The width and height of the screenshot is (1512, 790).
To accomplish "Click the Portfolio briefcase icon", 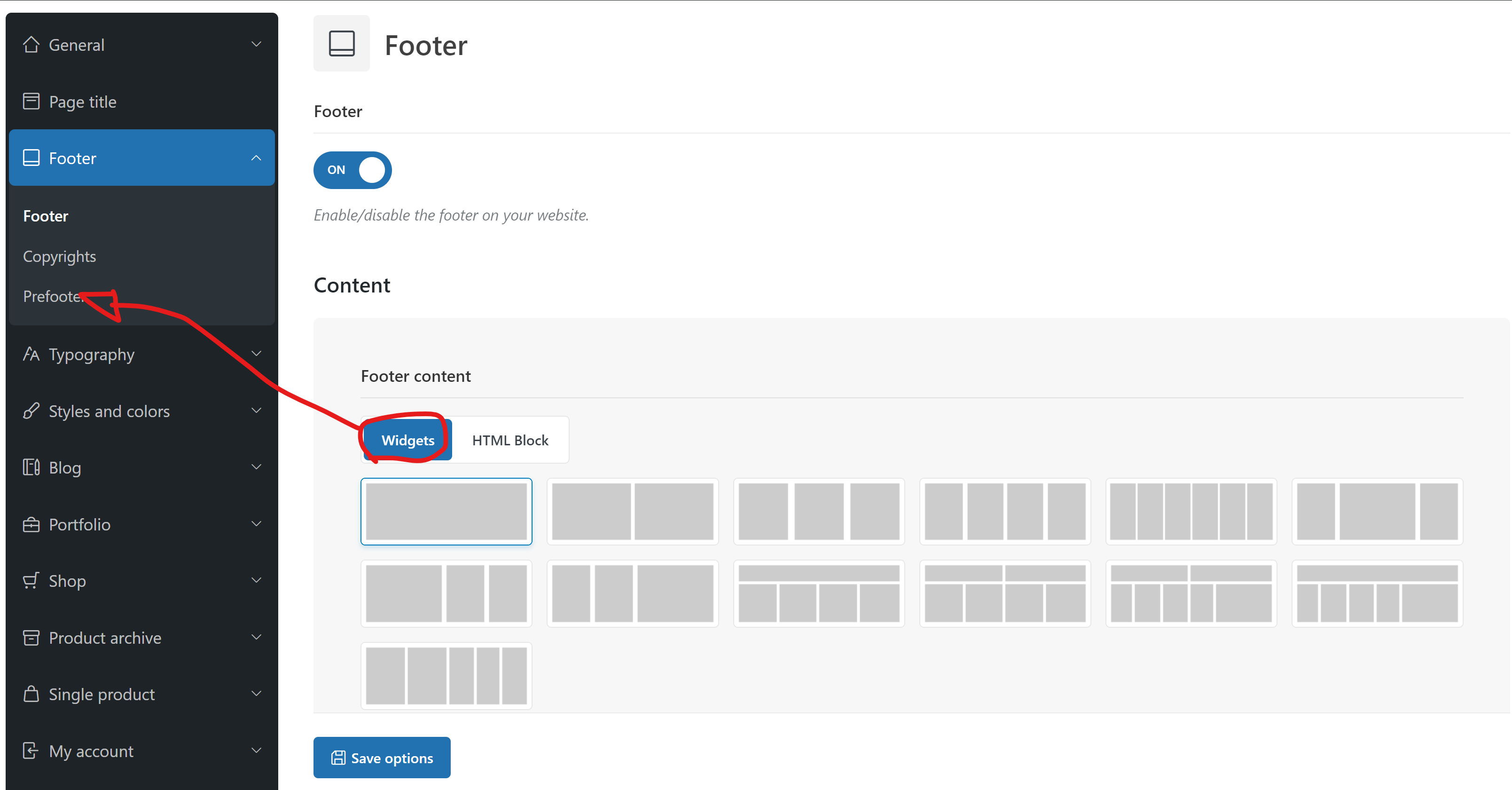I will click(31, 524).
